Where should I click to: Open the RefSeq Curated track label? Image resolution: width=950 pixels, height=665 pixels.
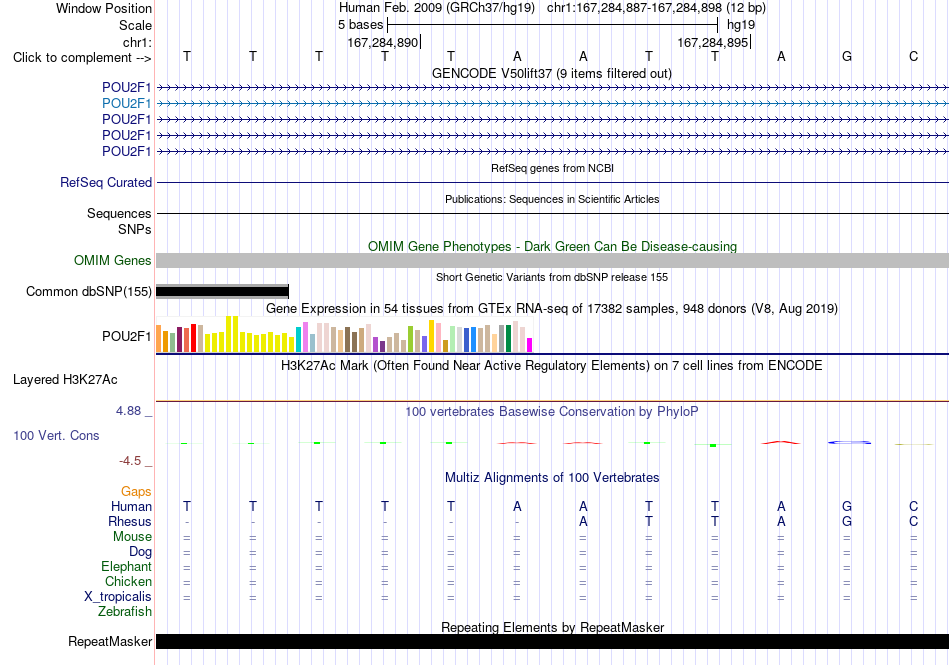[106, 182]
